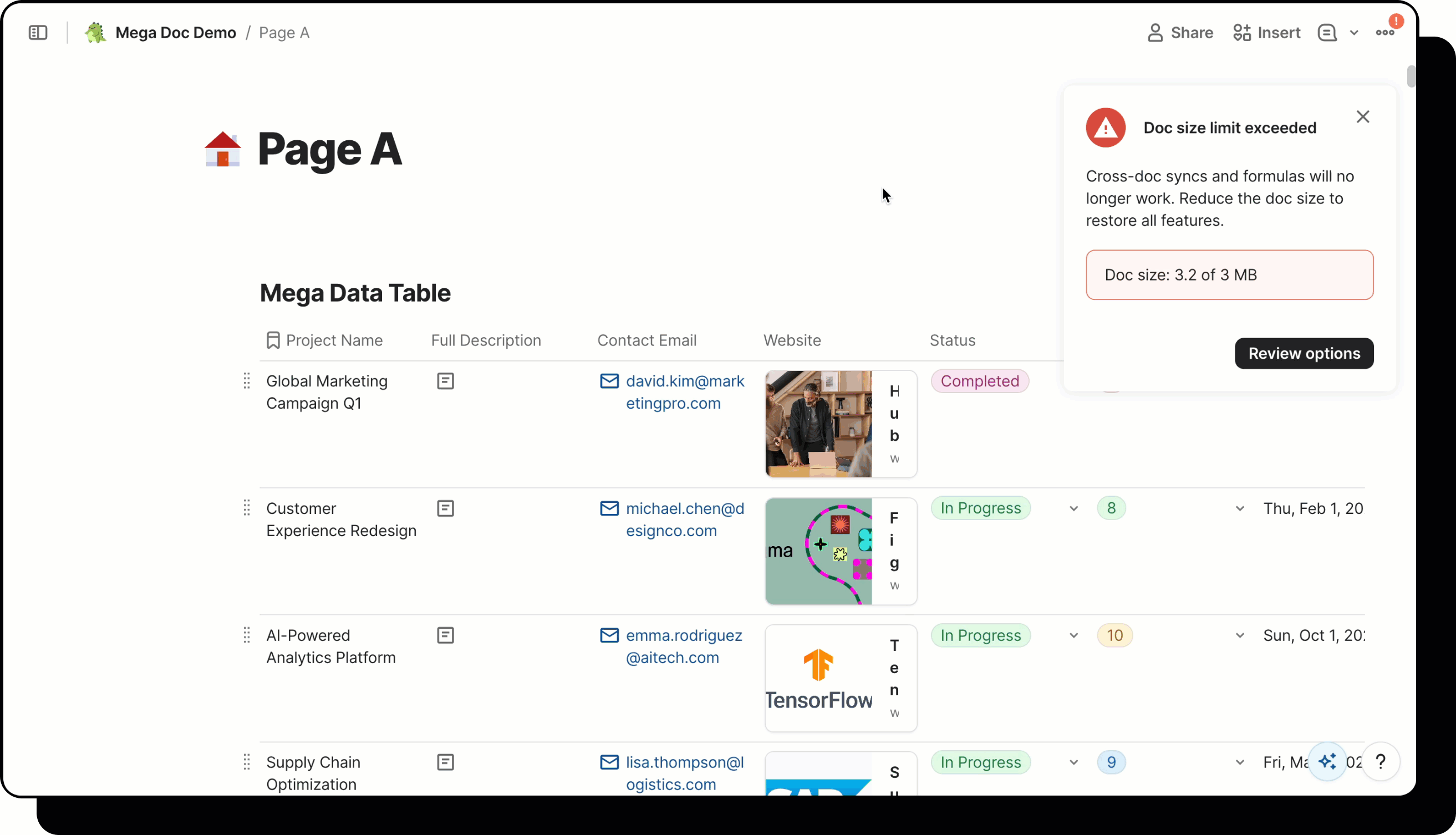Open the three-dot more options menu
Image resolution: width=1456 pixels, height=835 pixels.
1384,33
